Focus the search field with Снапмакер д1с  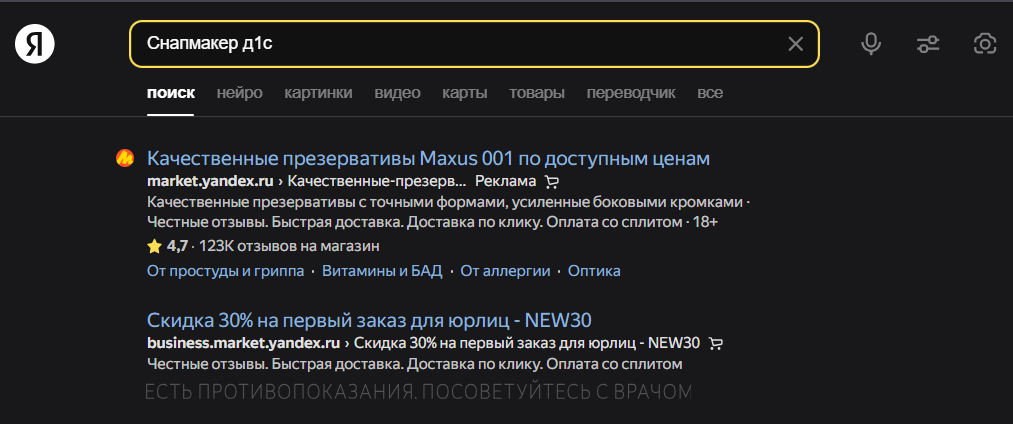[474, 44]
